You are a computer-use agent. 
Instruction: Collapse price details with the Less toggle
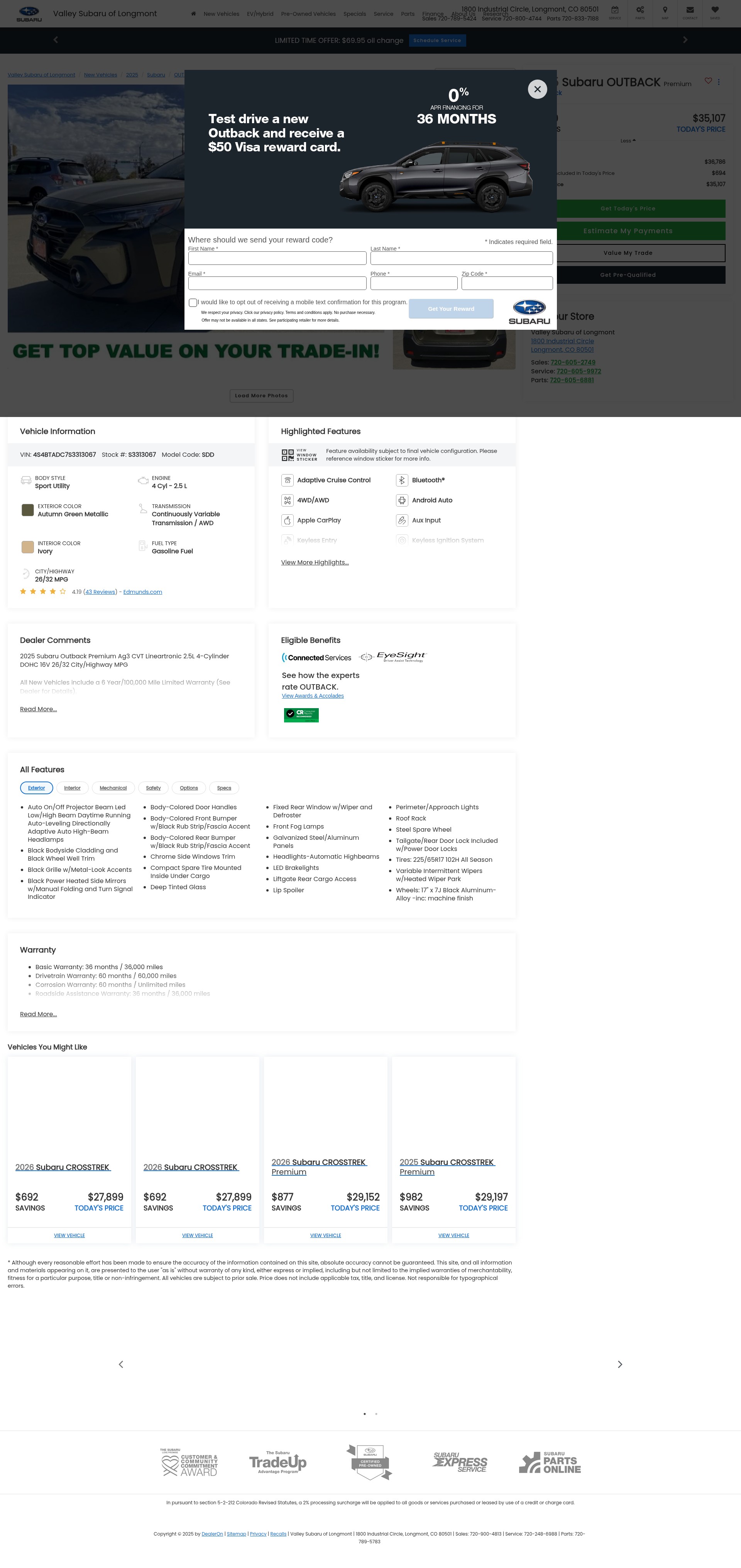click(628, 141)
